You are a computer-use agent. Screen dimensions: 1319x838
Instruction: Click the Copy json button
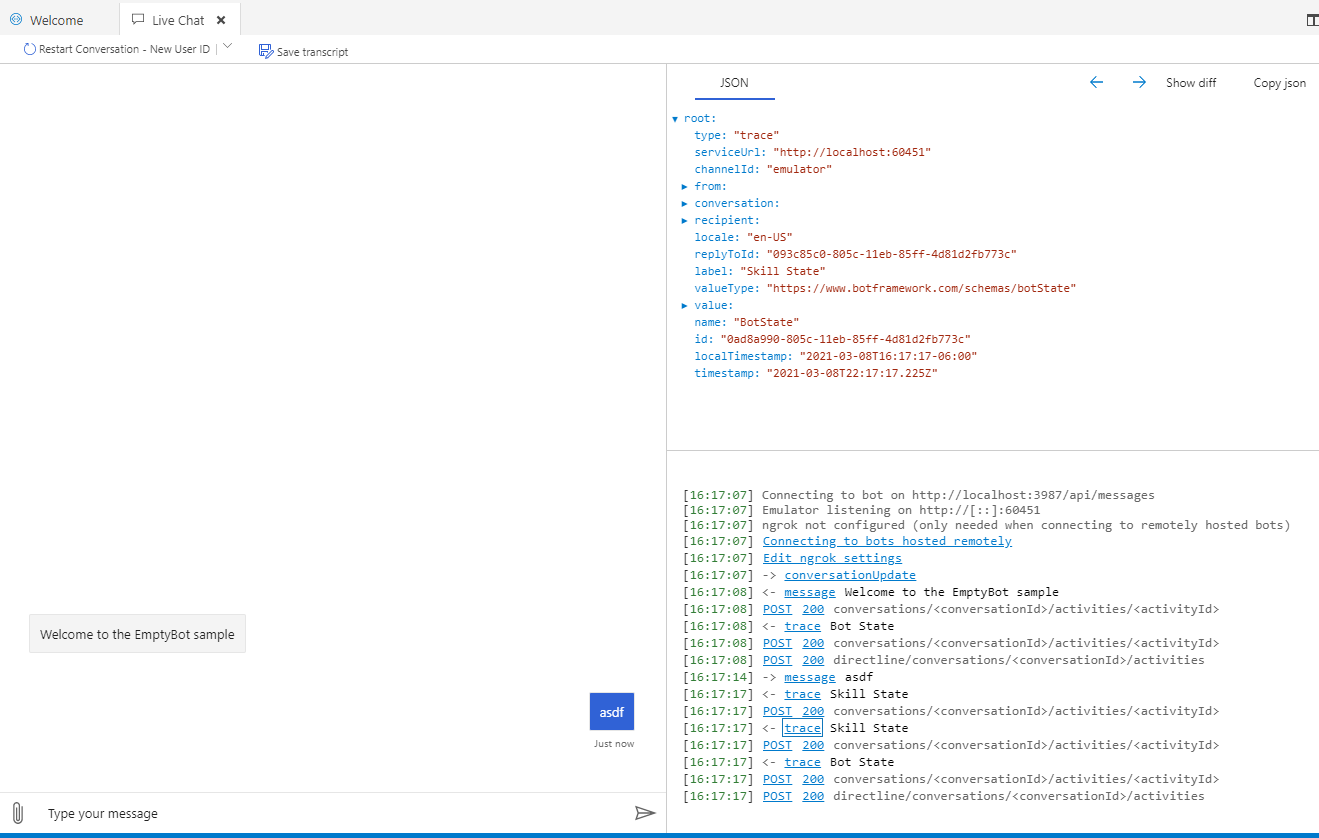[x=1279, y=83]
